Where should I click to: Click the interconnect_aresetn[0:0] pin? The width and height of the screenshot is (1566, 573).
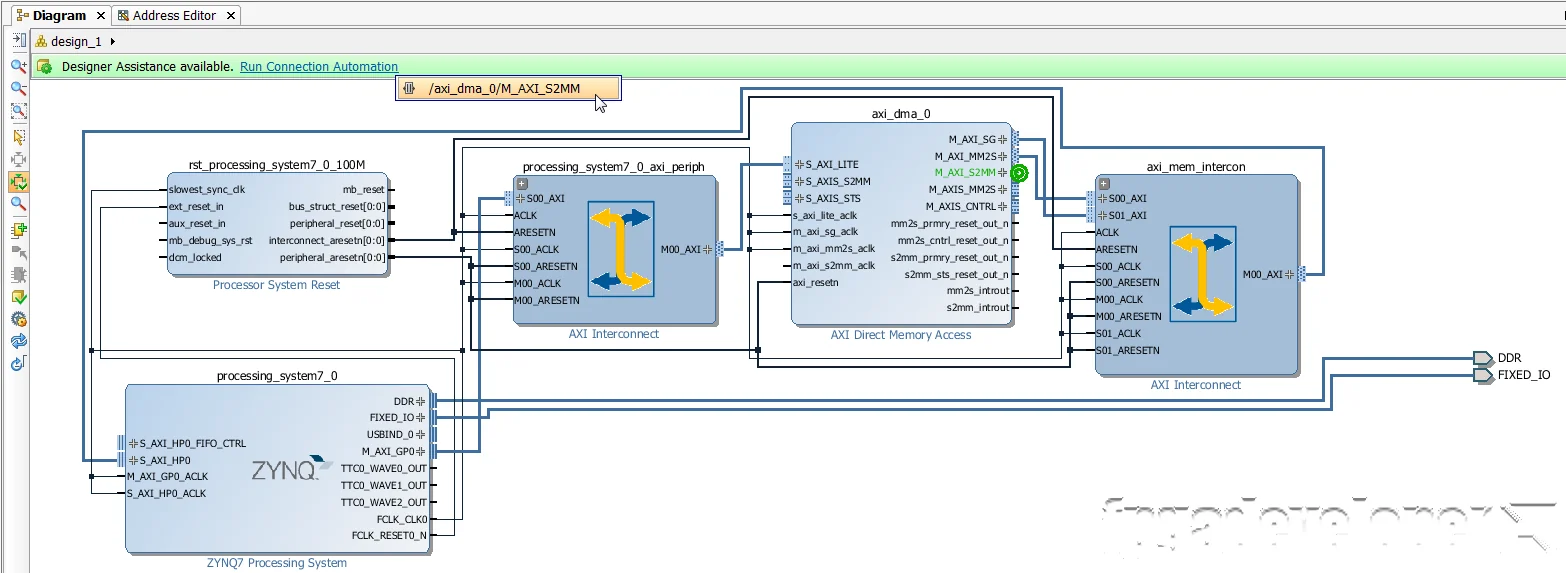(x=326, y=240)
